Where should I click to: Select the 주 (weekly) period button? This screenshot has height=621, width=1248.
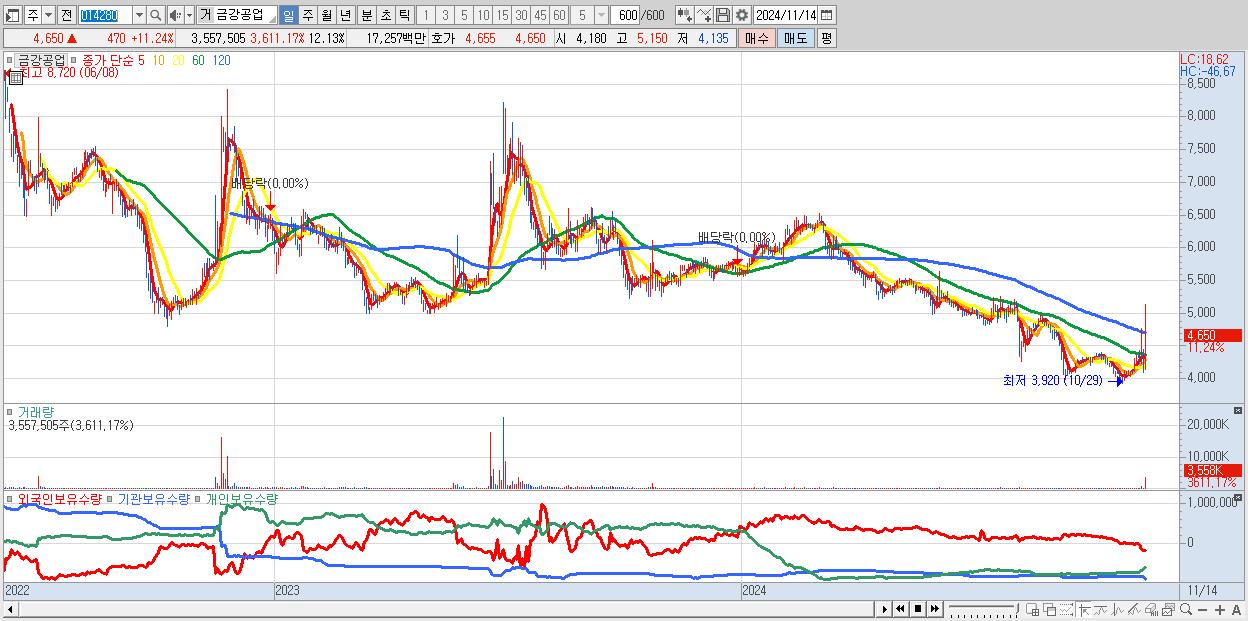(x=307, y=15)
